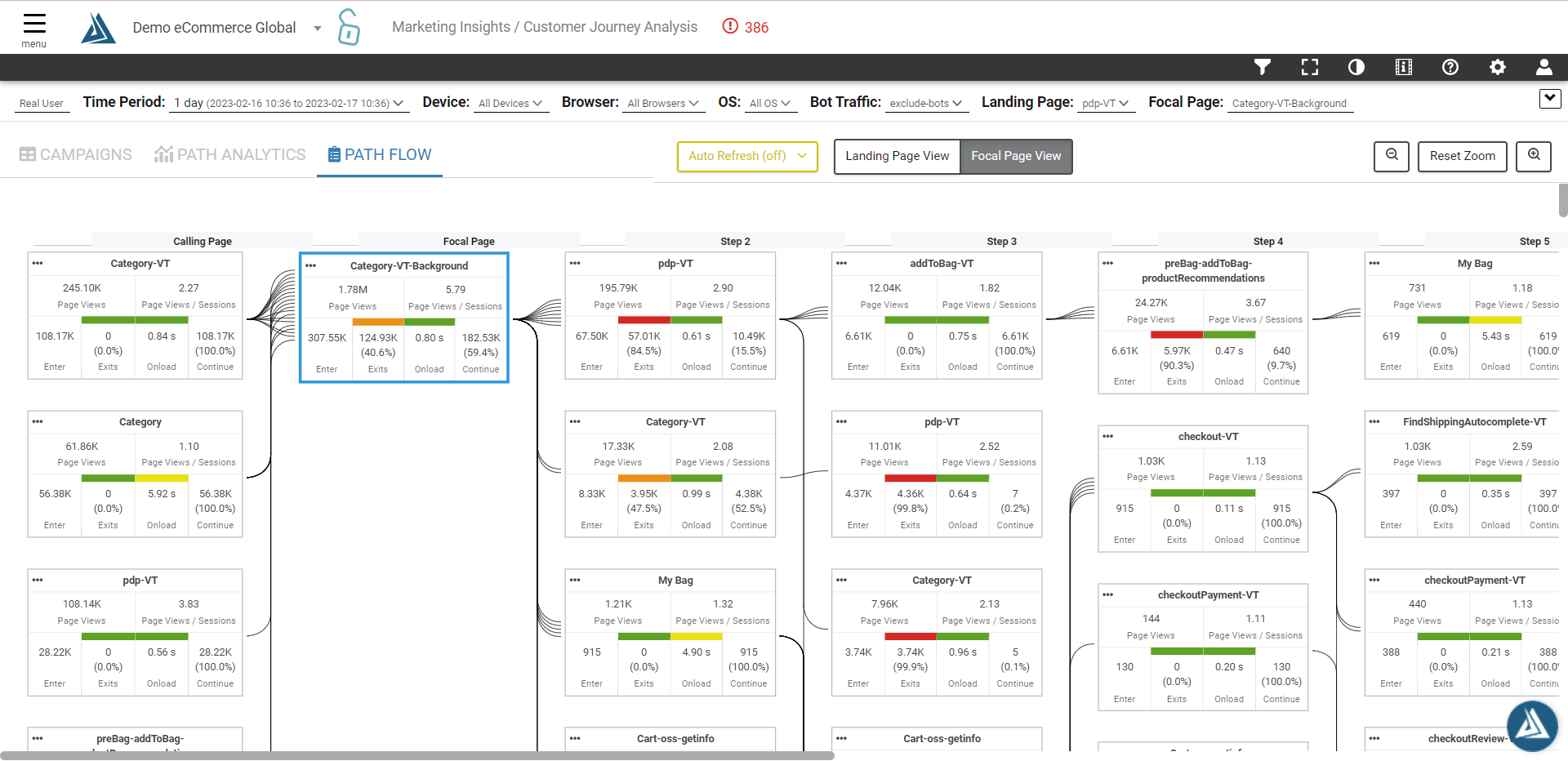
Task: Click the Step 3 pdp-VT card title
Action: 942,422
